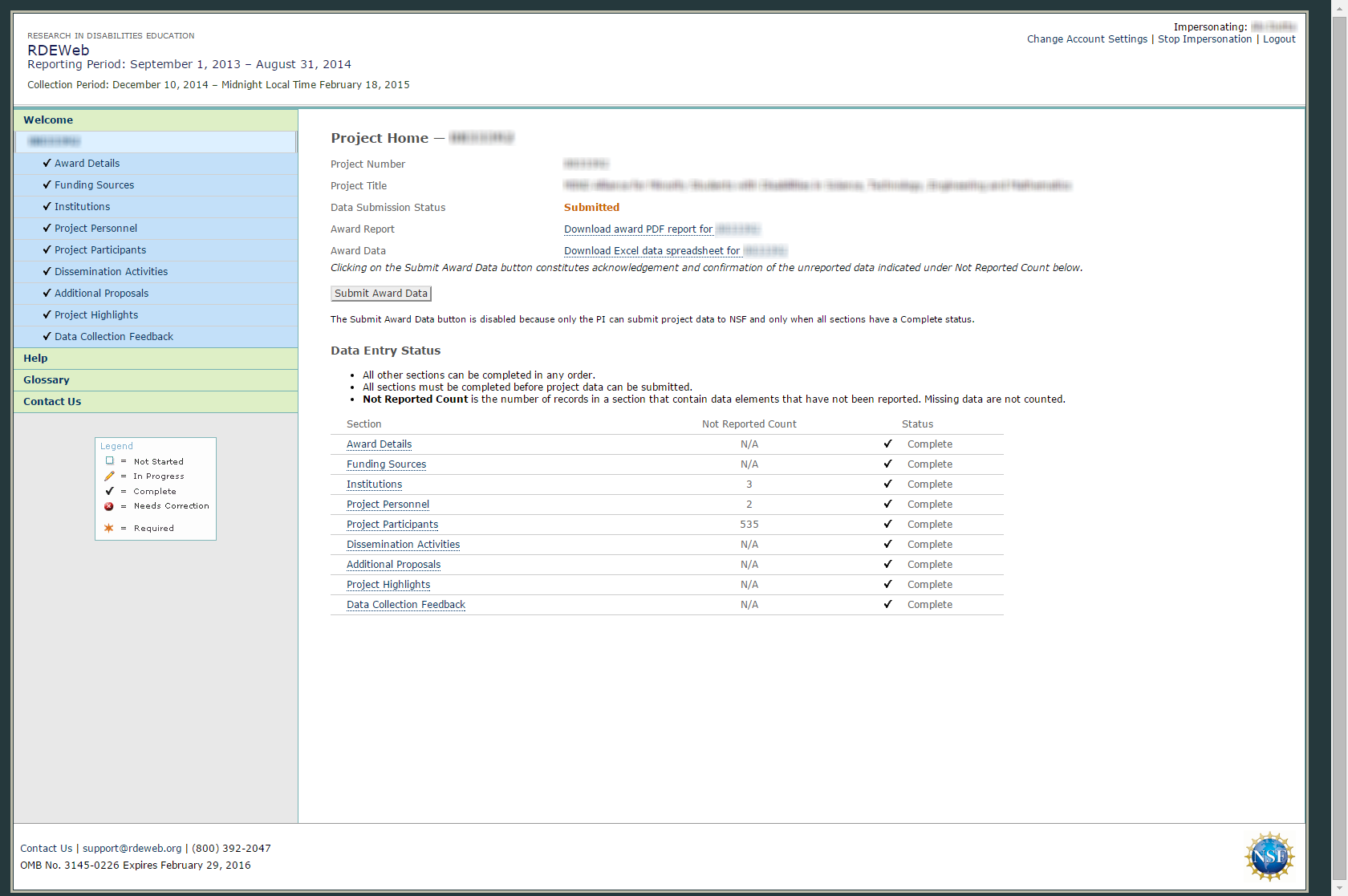Click the orange Required asterisk in legend

pos(109,528)
